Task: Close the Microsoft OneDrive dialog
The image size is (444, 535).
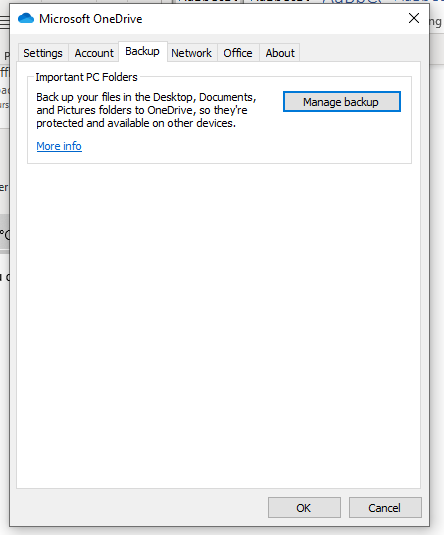Action: tap(414, 18)
